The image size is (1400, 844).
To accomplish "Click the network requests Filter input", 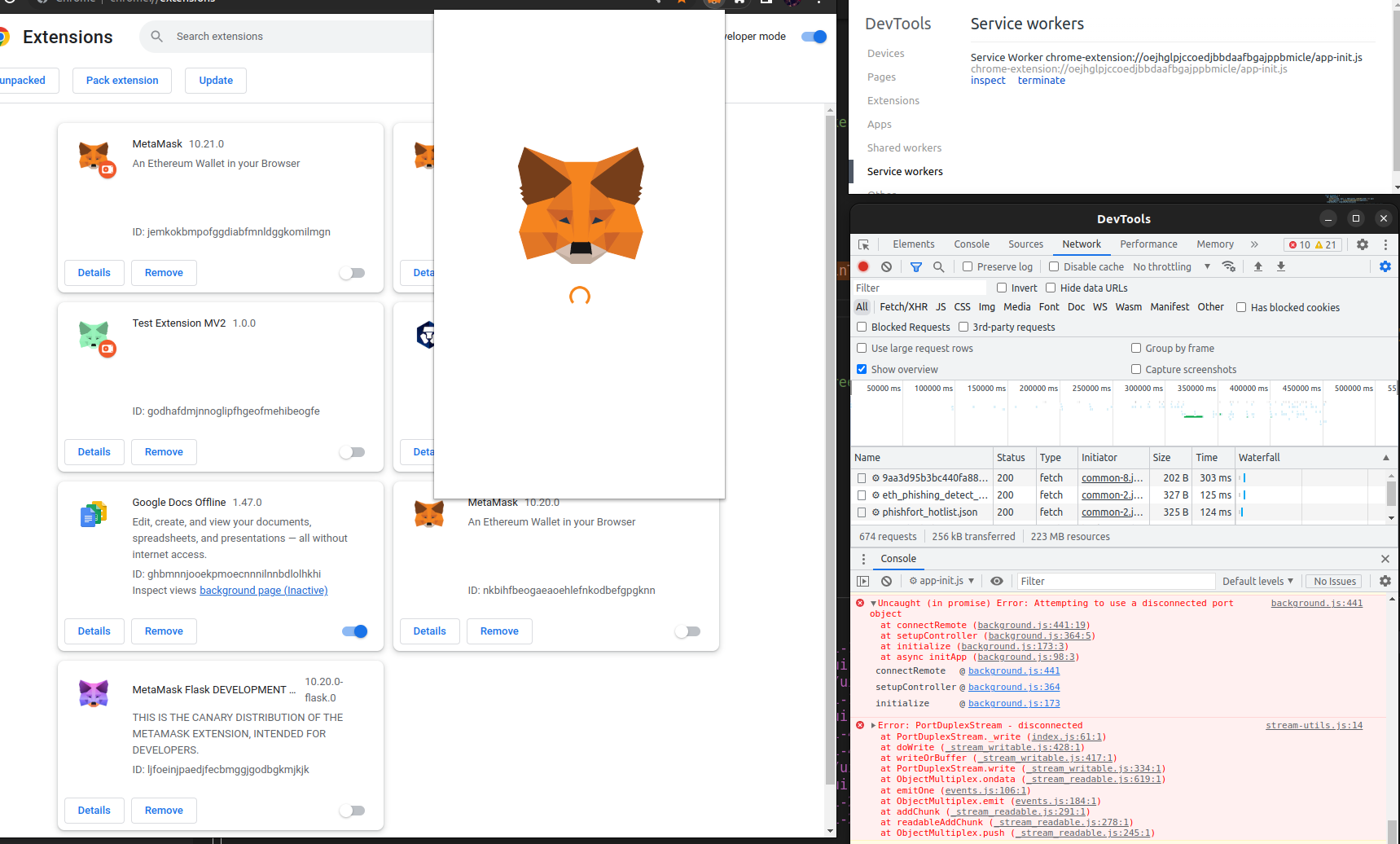I will tap(920, 288).
